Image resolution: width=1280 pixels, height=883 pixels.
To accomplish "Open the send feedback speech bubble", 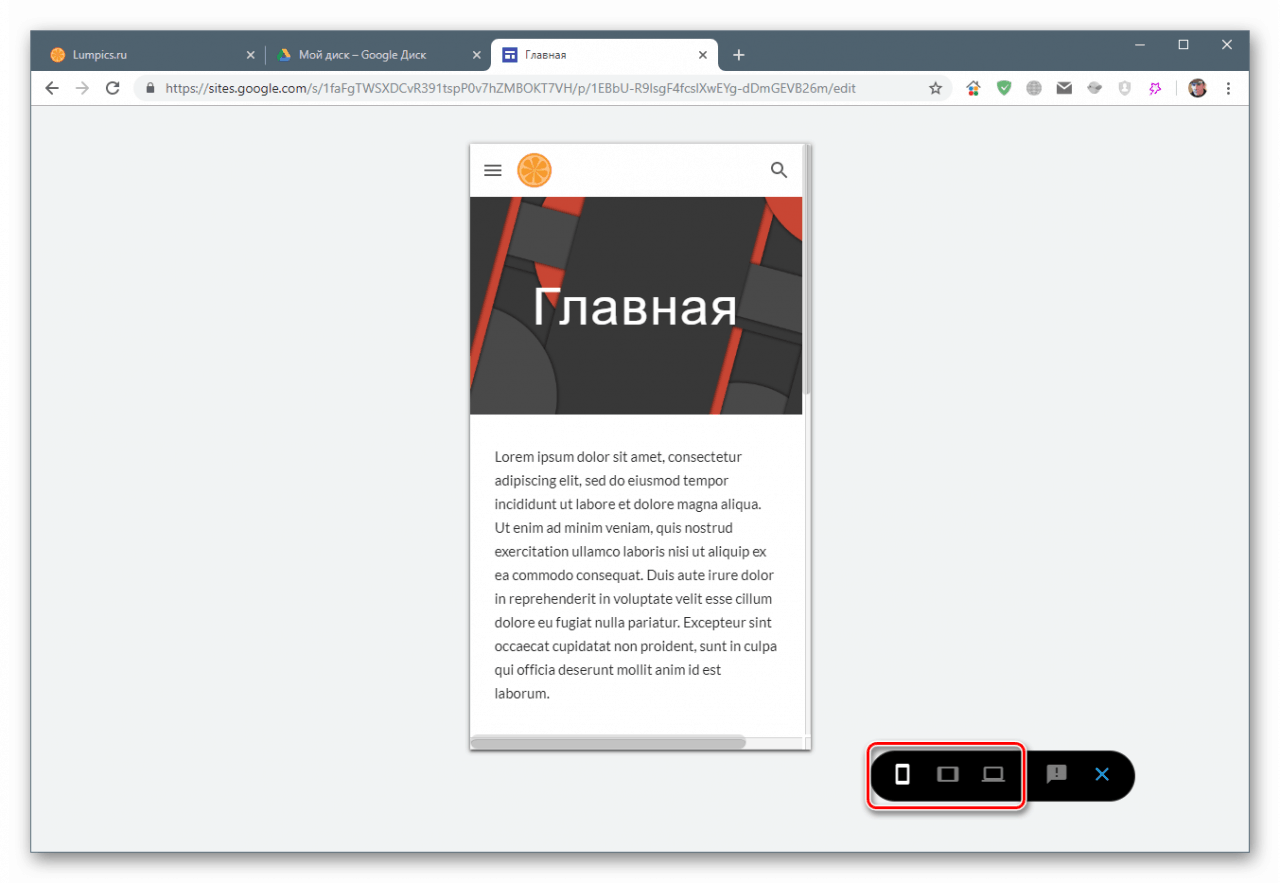I will [1056, 774].
